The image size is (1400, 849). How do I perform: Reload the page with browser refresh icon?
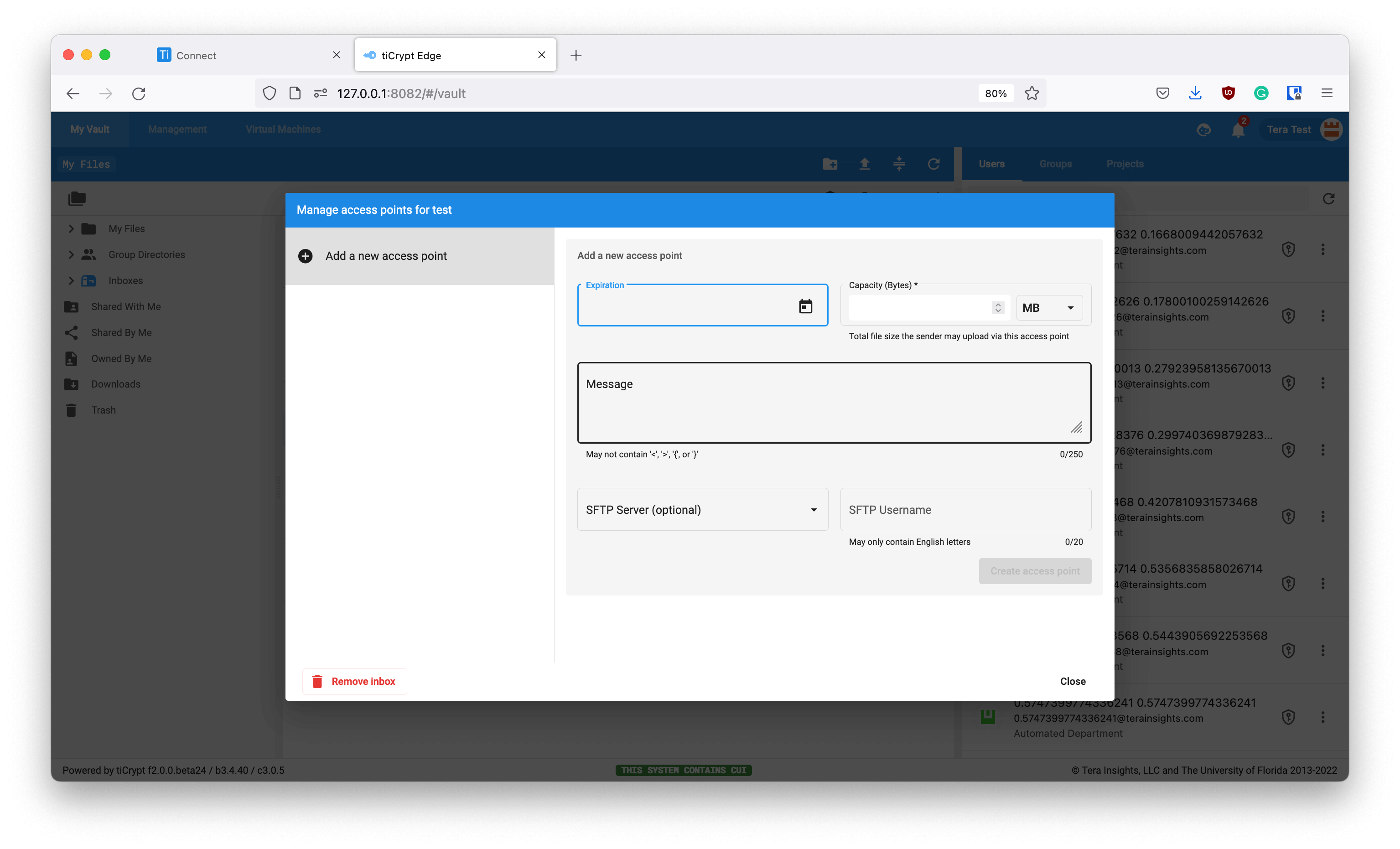[x=139, y=93]
